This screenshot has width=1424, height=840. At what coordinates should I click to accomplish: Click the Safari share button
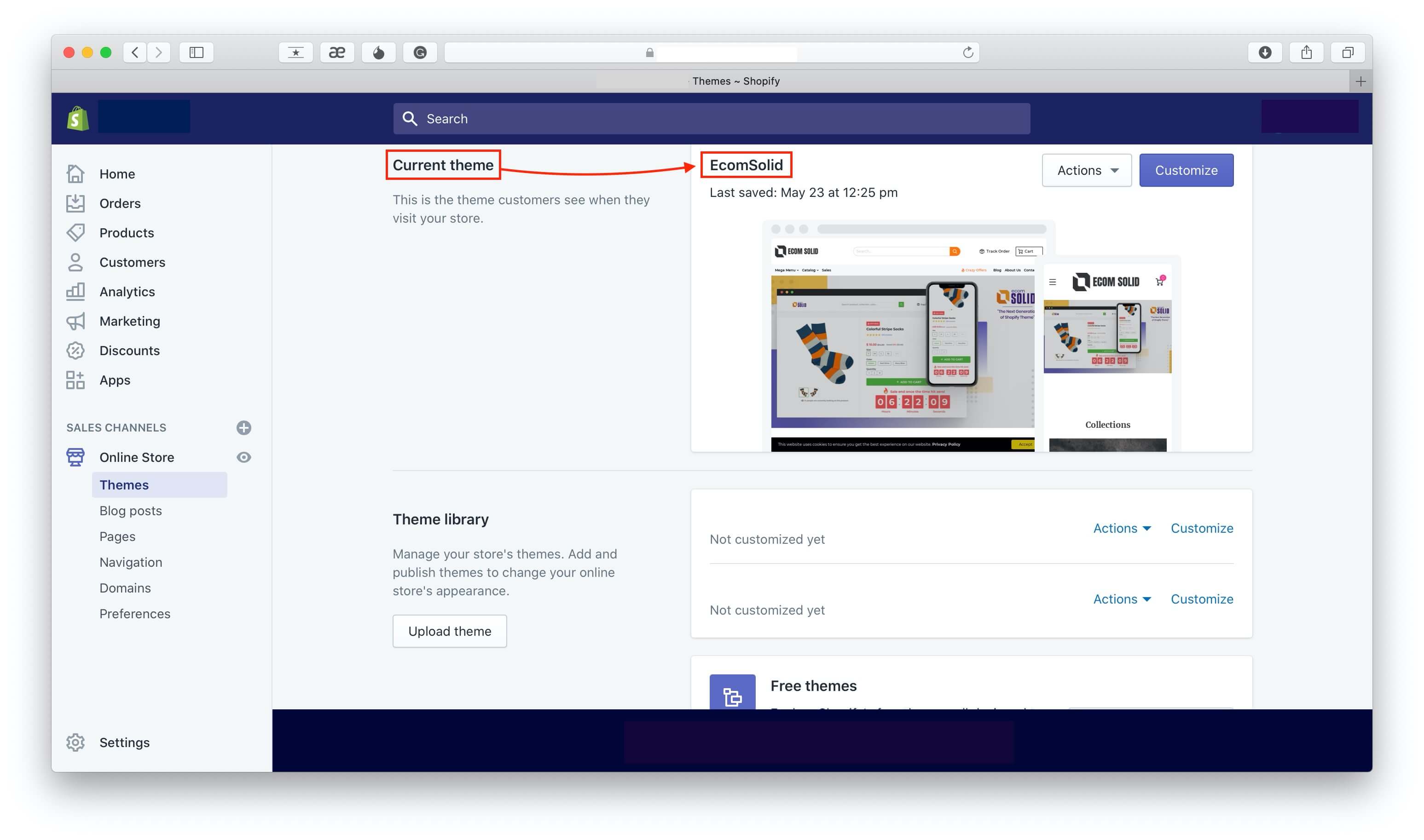click(1307, 52)
